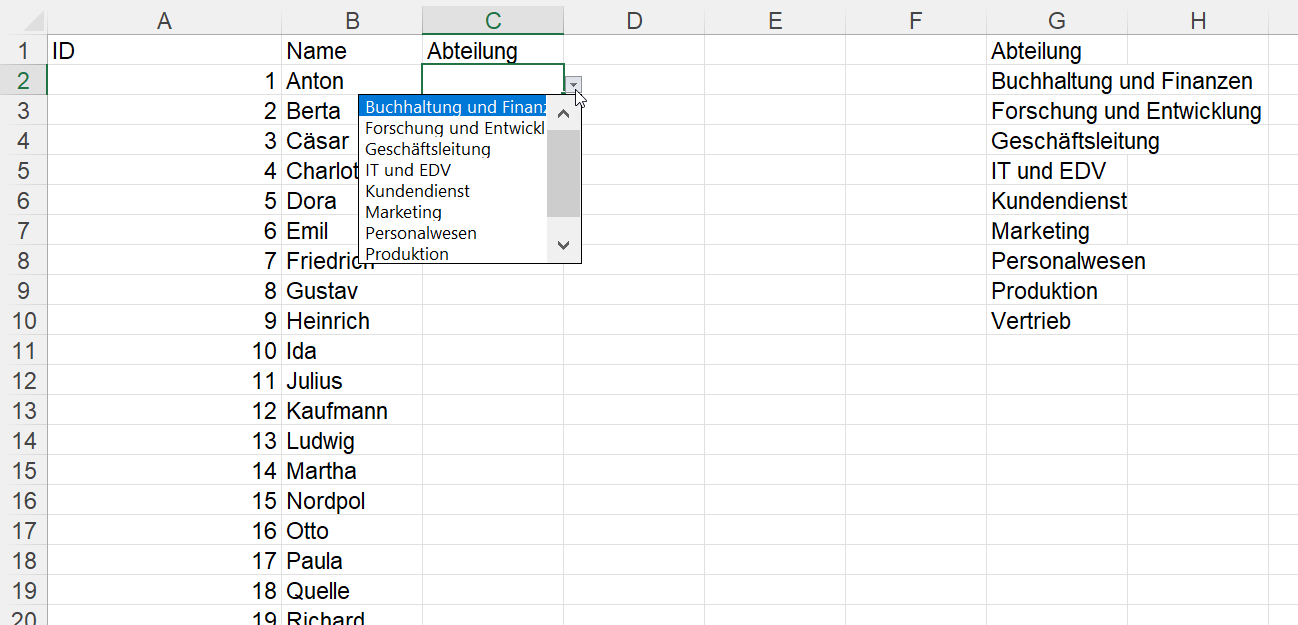Select 'Buchhaltung und Finanzen' from dropdown list

pyautogui.click(x=455, y=107)
